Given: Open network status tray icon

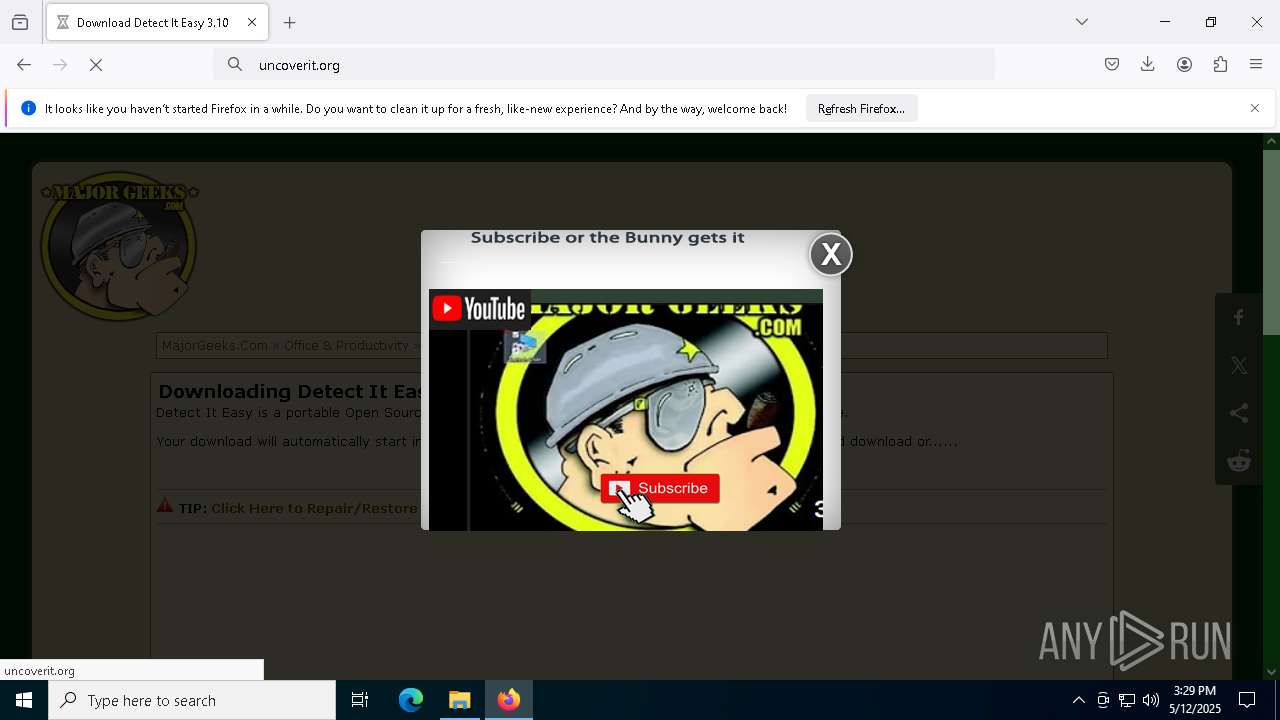Looking at the screenshot, I should point(1127,700).
